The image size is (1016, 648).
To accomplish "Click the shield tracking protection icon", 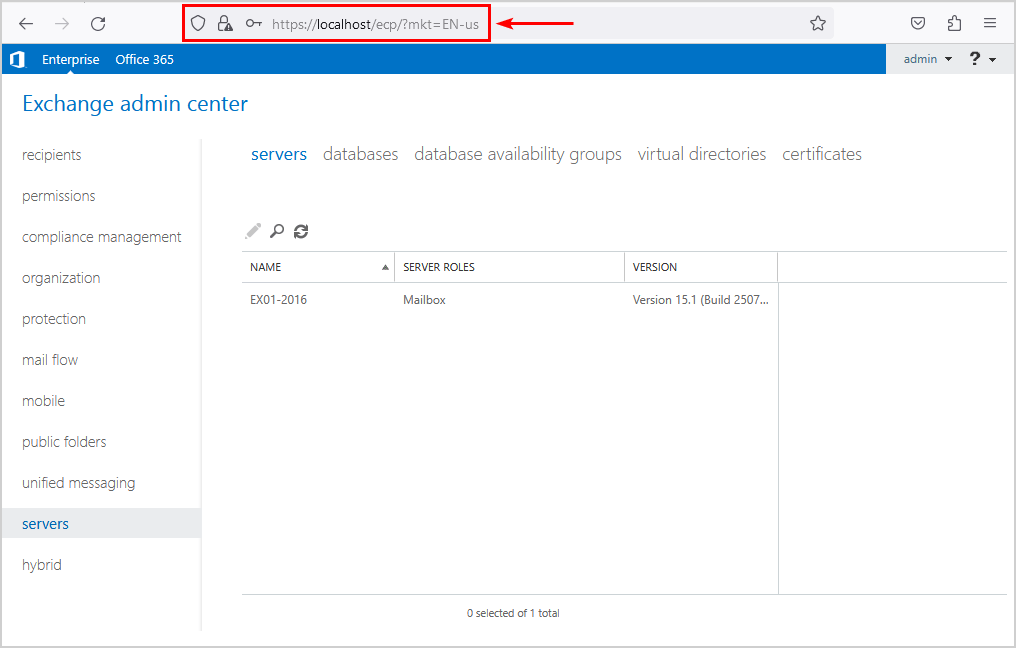I will tap(198, 24).
